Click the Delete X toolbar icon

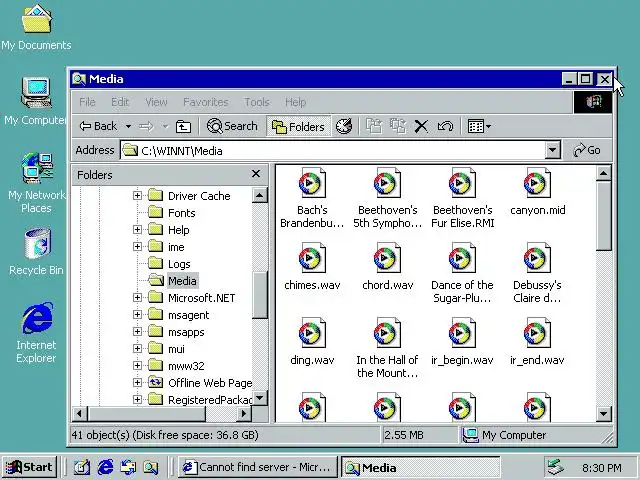(421, 127)
